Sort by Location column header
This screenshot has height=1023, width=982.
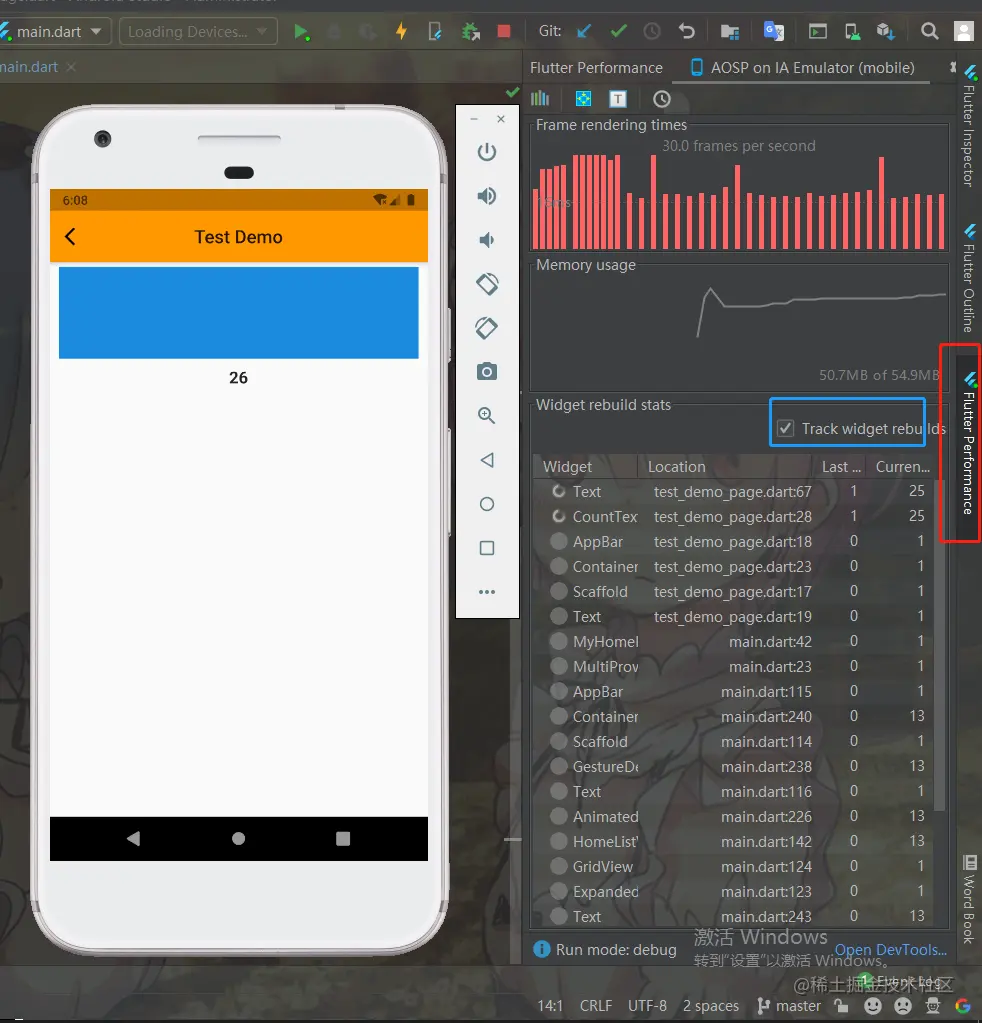point(725,466)
